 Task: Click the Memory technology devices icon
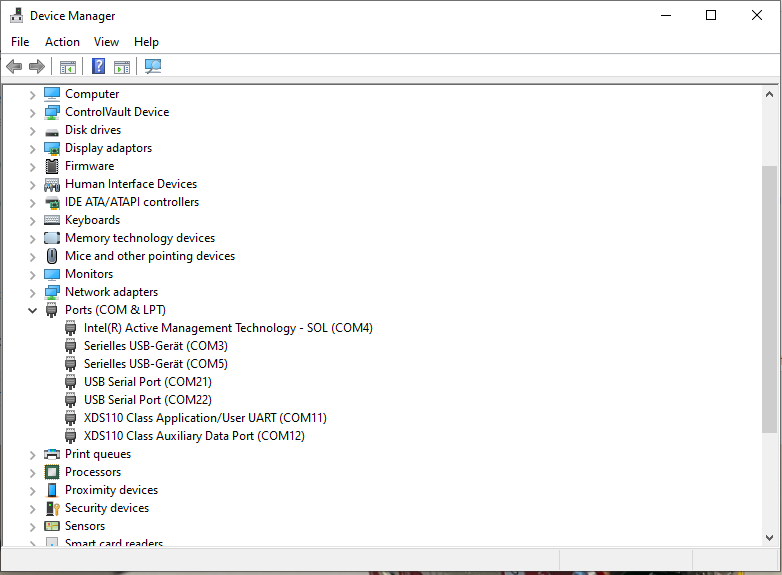(52, 238)
